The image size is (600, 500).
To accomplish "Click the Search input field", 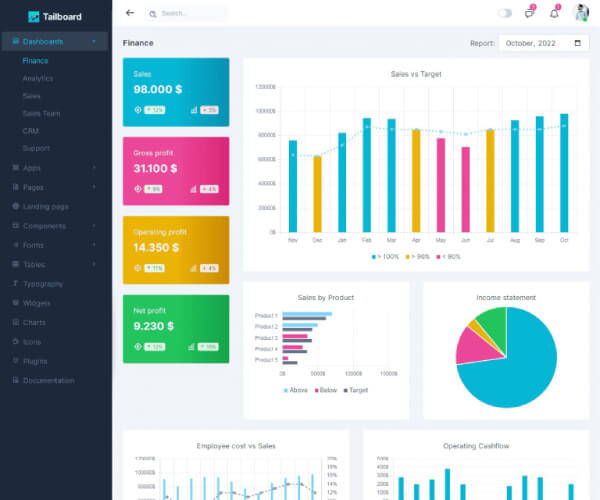I will [x=190, y=13].
